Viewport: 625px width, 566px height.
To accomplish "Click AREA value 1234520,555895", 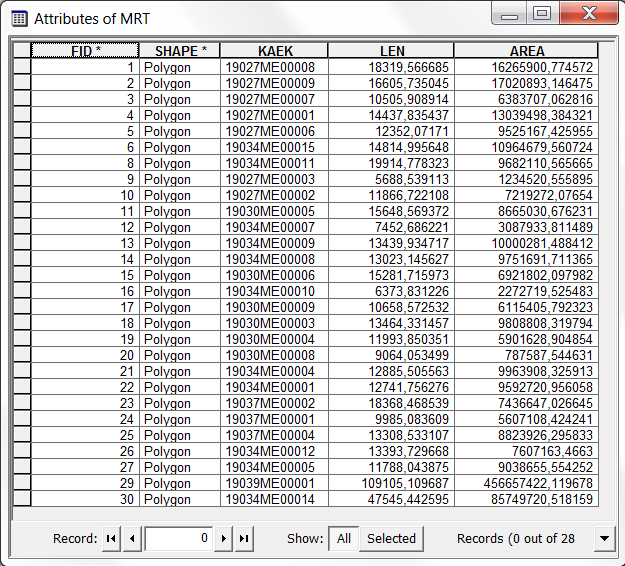I will click(x=526, y=179).
